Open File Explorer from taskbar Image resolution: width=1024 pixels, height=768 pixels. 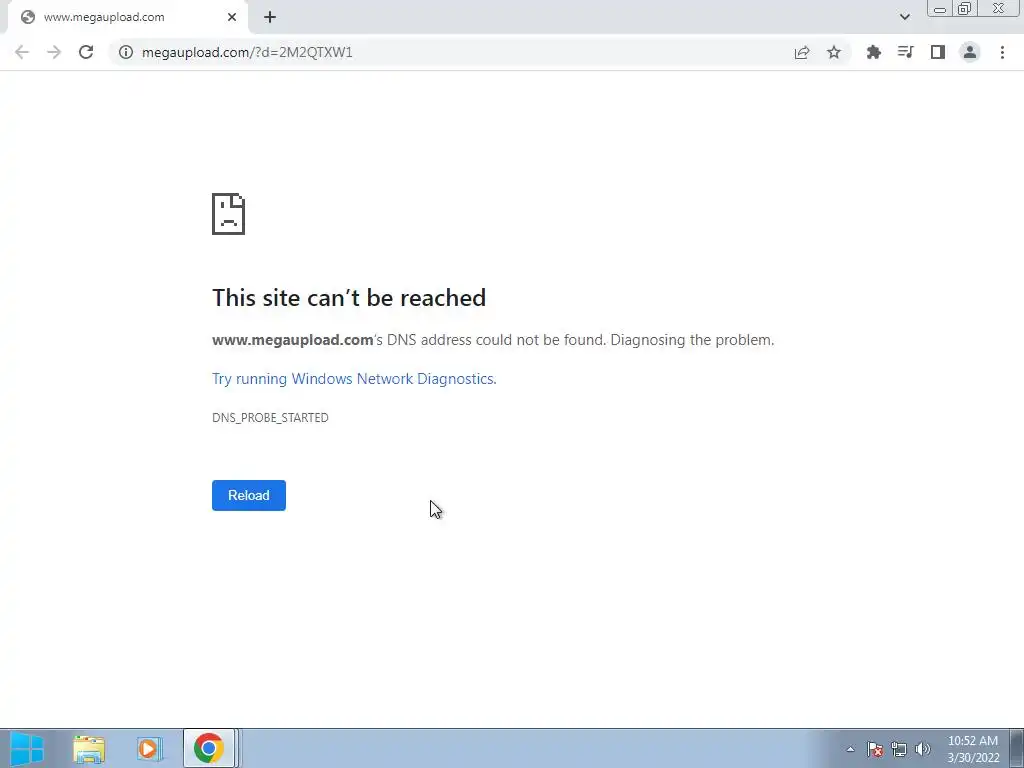pyautogui.click(x=89, y=748)
